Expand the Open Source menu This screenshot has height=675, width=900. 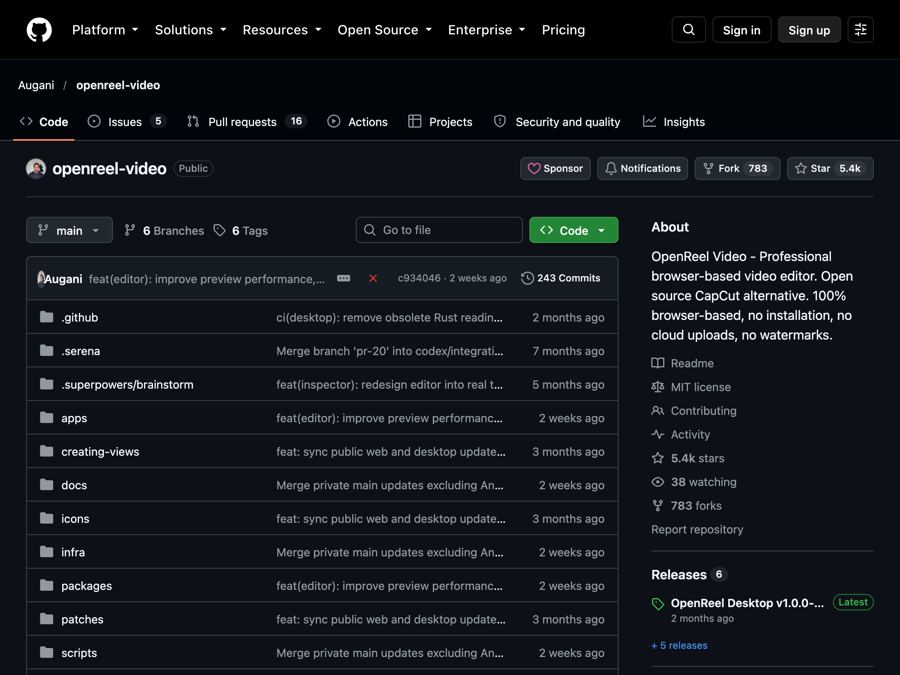point(385,30)
